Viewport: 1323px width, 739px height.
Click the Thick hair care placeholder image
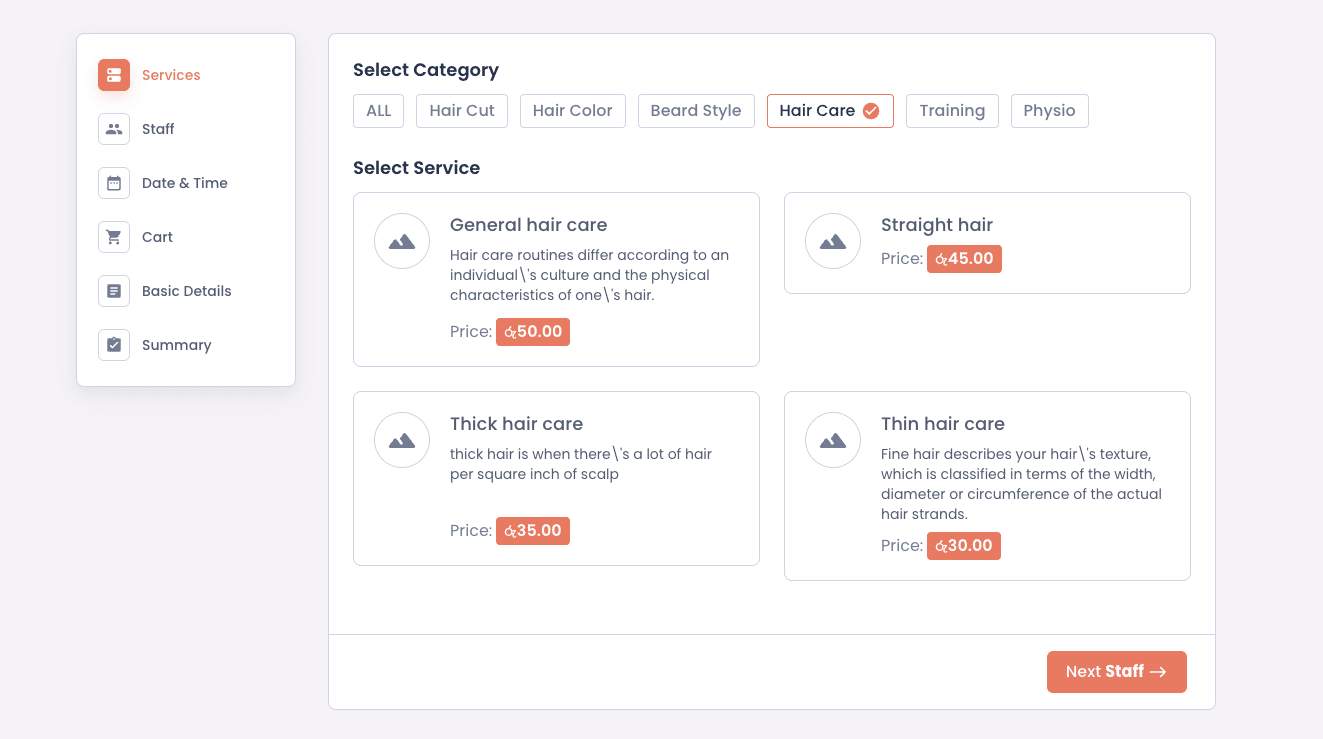pyautogui.click(x=402, y=440)
